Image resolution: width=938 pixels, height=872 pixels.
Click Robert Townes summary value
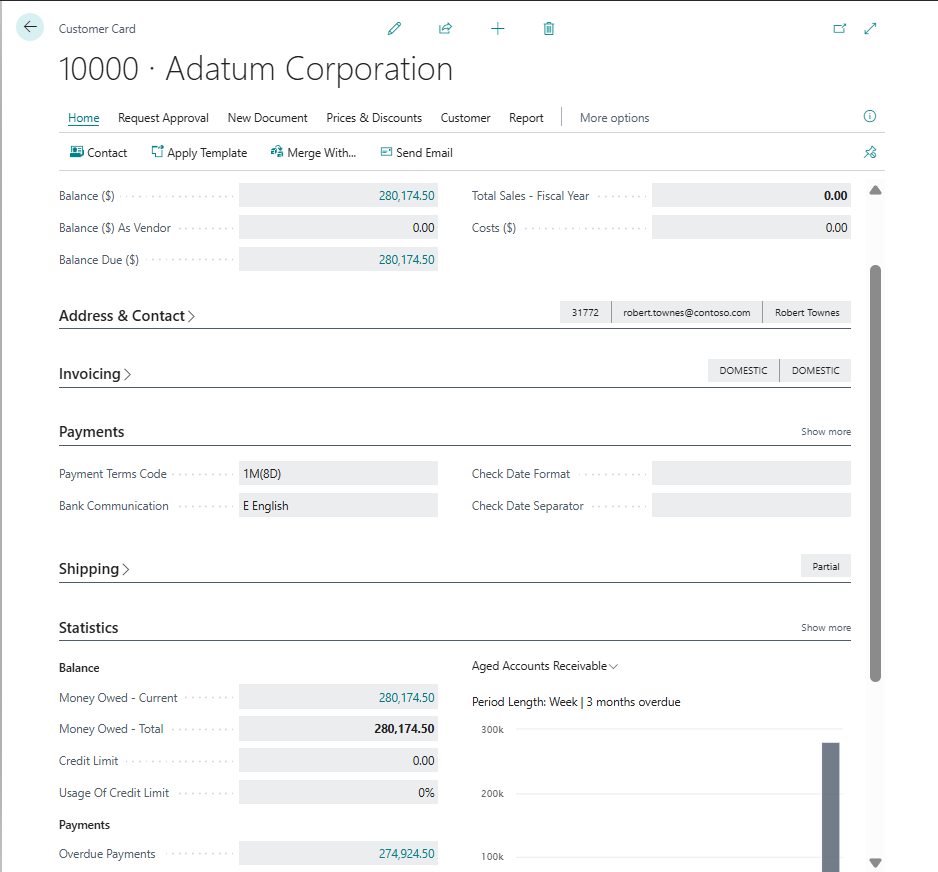pos(807,312)
